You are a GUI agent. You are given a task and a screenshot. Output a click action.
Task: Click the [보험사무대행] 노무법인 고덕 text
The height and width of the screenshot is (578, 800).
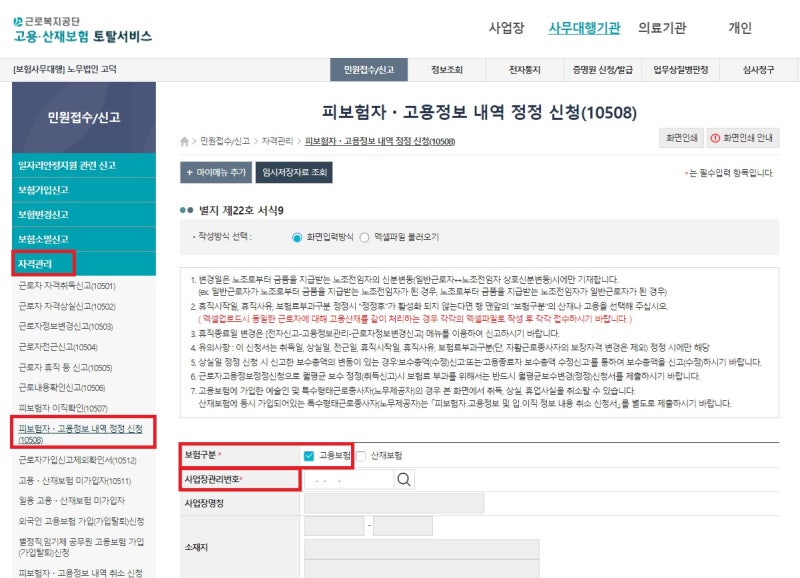[x=65, y=69]
